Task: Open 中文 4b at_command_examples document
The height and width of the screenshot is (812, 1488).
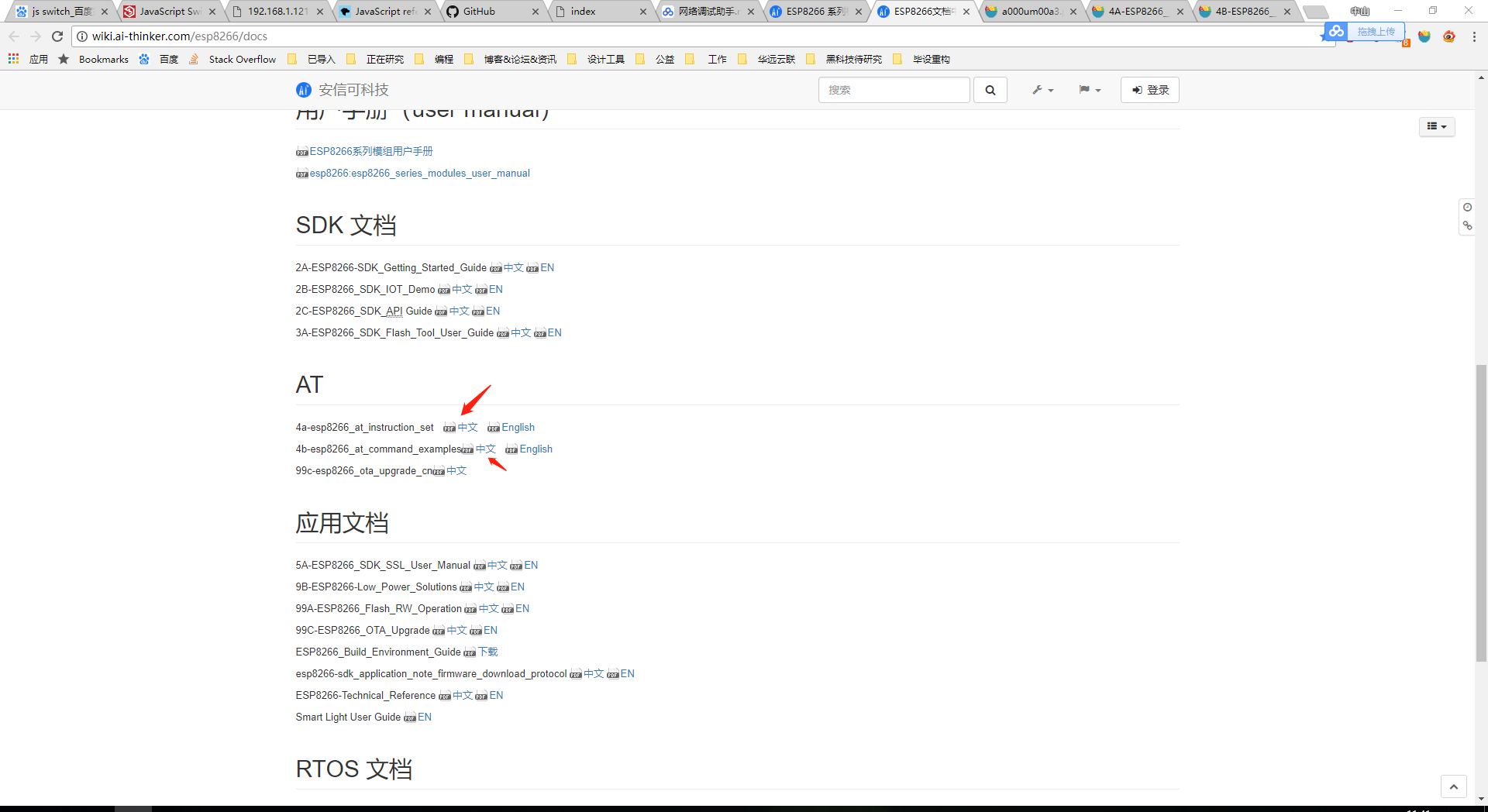Action: (485, 449)
